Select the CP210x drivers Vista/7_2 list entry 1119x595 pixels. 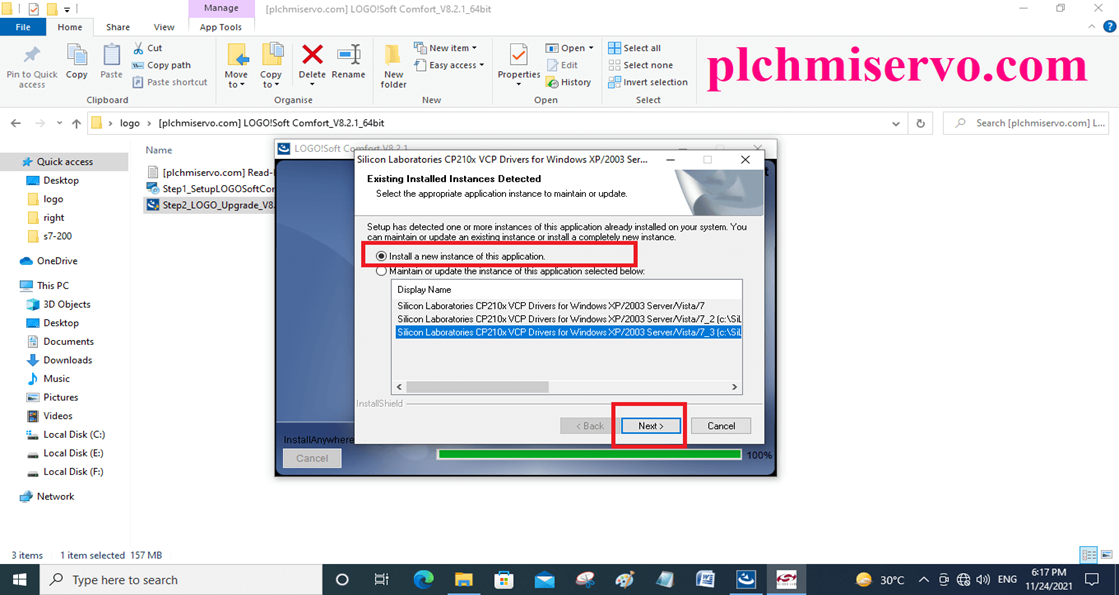[569, 319]
